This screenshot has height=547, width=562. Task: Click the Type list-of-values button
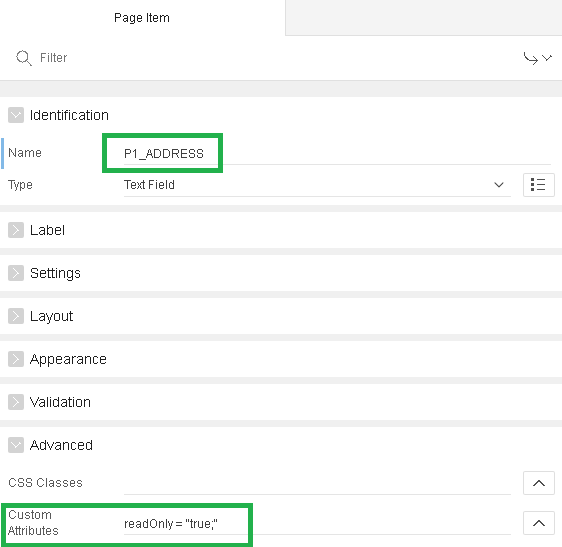tap(539, 185)
